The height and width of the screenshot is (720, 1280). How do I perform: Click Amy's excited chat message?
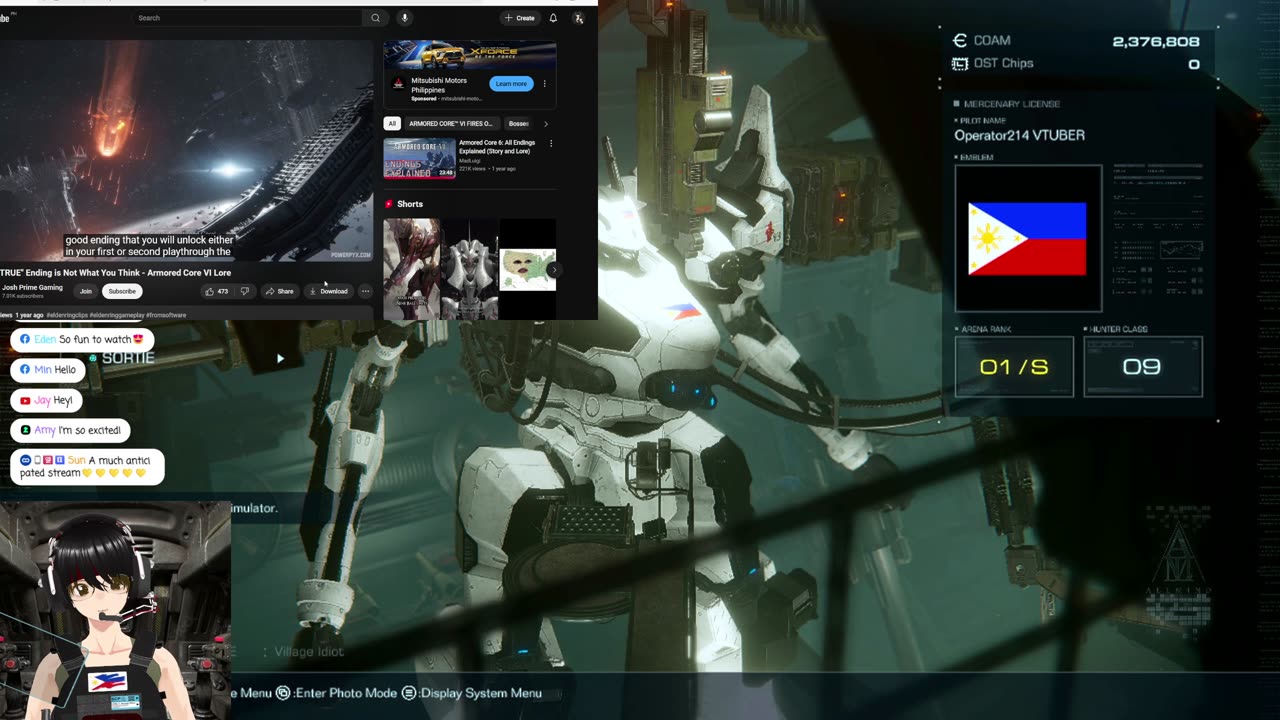[x=70, y=431]
